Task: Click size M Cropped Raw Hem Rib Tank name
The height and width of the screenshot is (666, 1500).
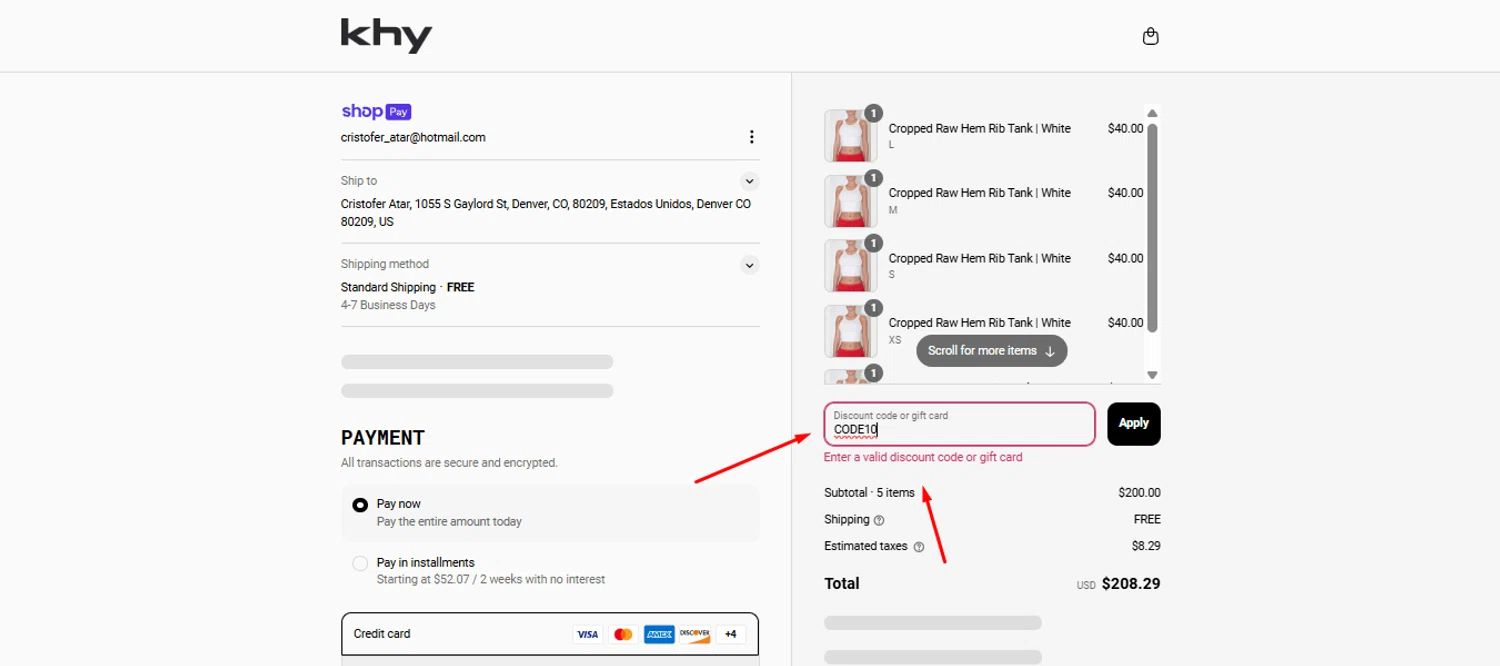Action: click(x=979, y=193)
